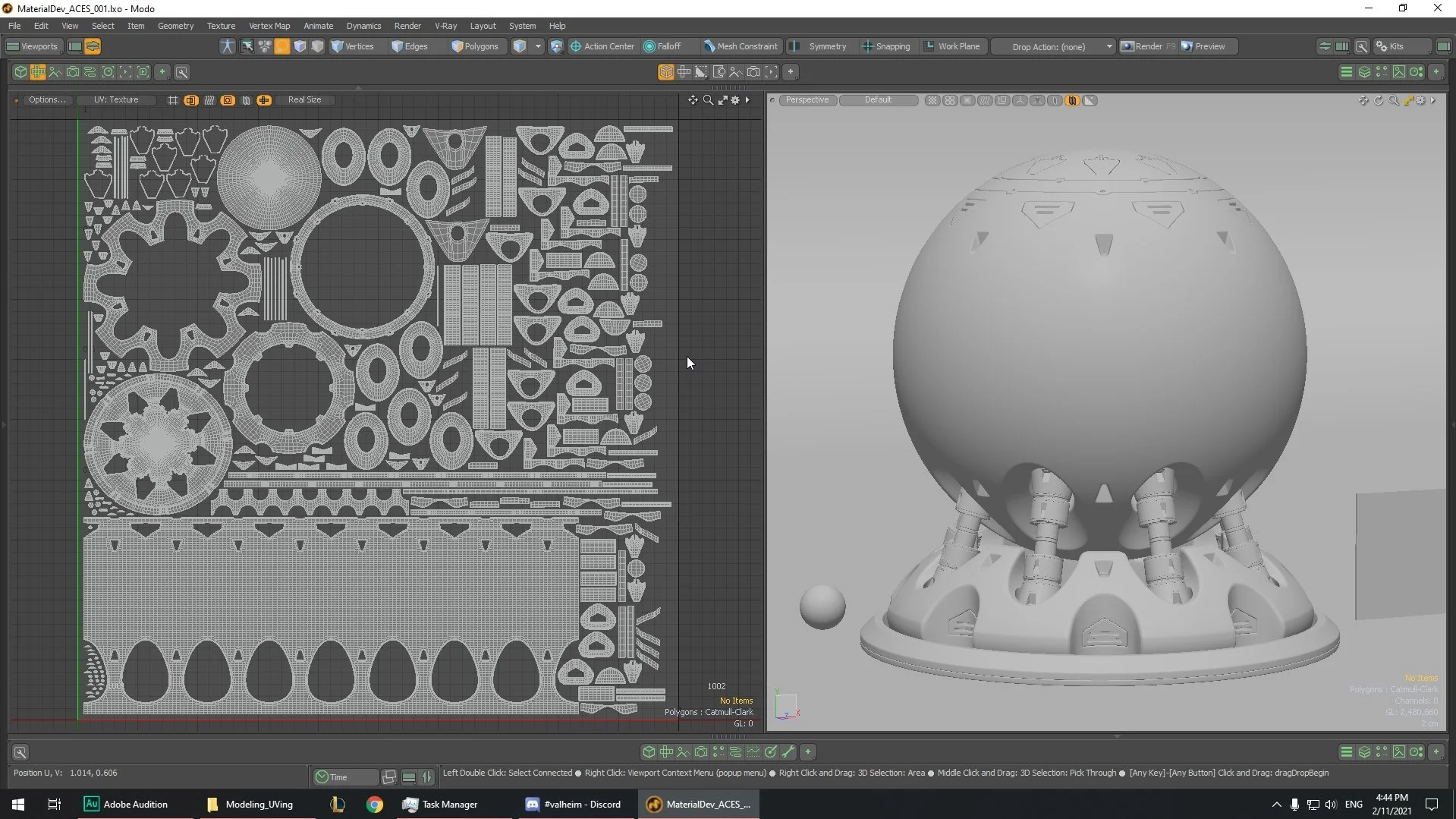Open the Preview renderer
Screen dimensions: 1456x819
1206,46
